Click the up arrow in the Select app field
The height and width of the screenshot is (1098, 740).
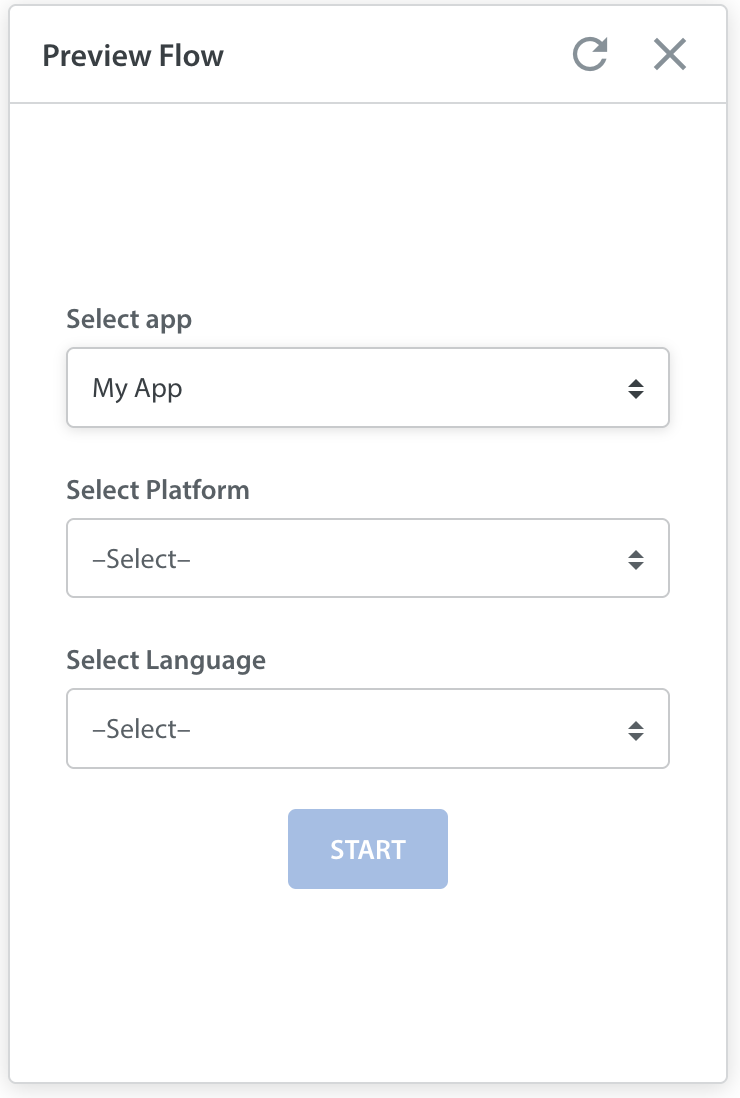636,383
